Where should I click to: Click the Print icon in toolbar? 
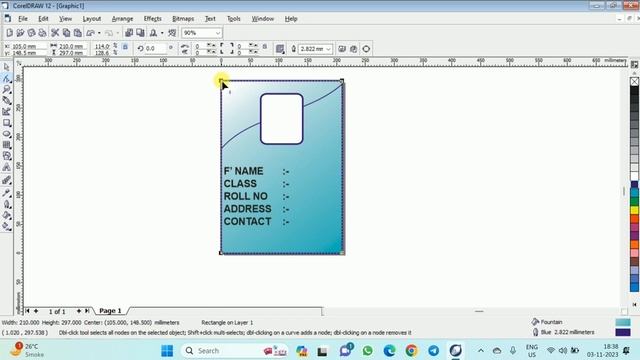coord(42,33)
